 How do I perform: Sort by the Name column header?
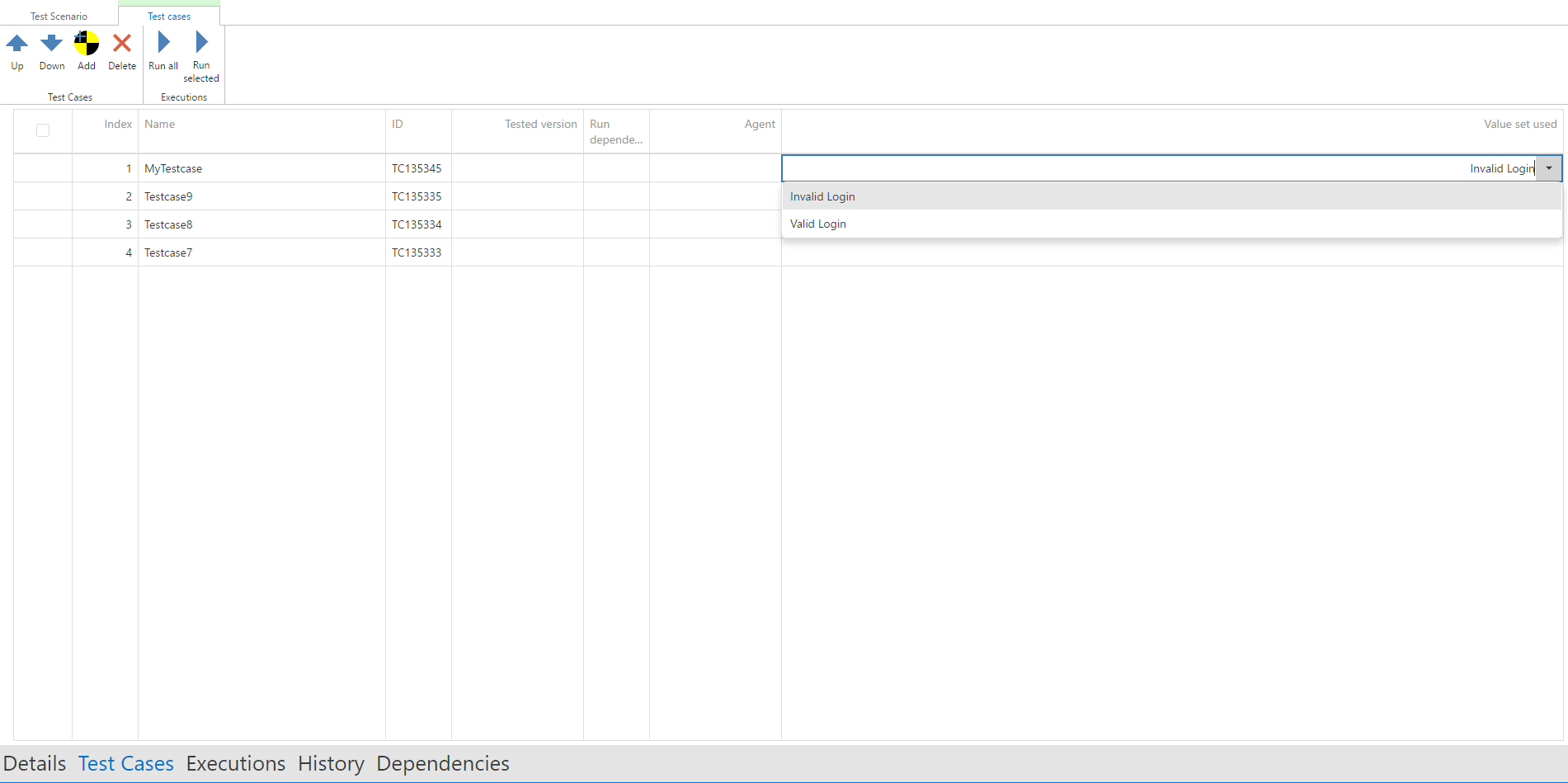click(160, 125)
